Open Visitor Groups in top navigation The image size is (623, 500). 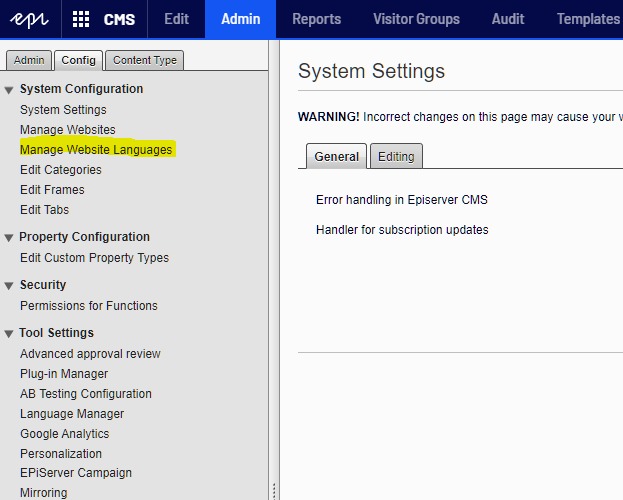point(416,19)
